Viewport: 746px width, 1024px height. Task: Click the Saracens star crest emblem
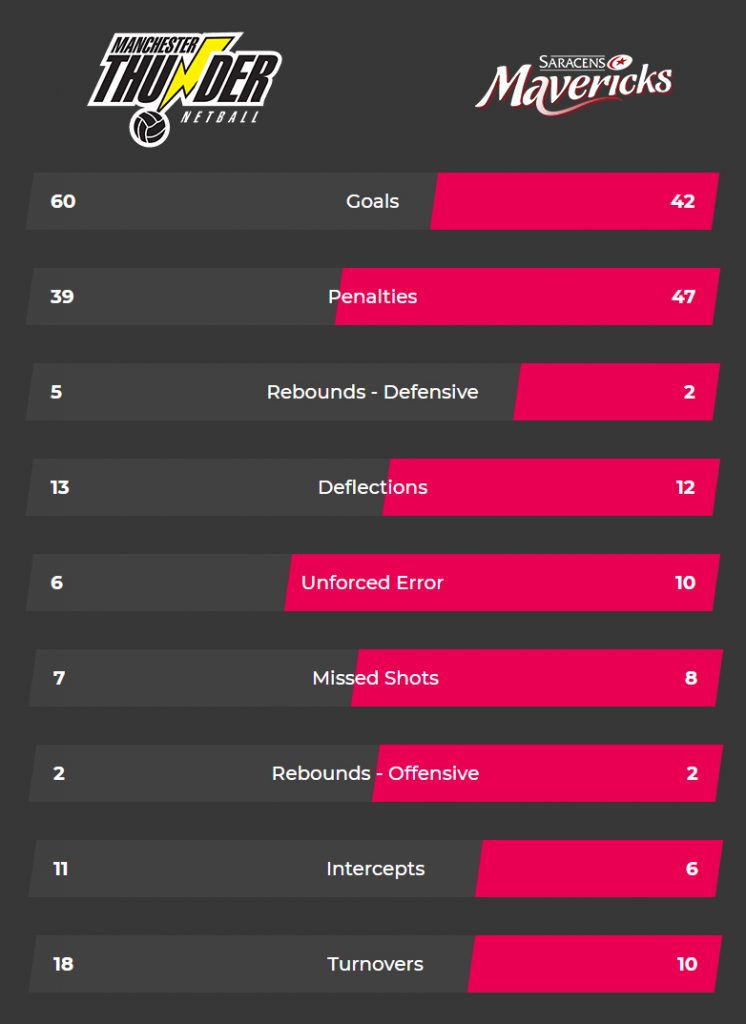click(x=619, y=63)
